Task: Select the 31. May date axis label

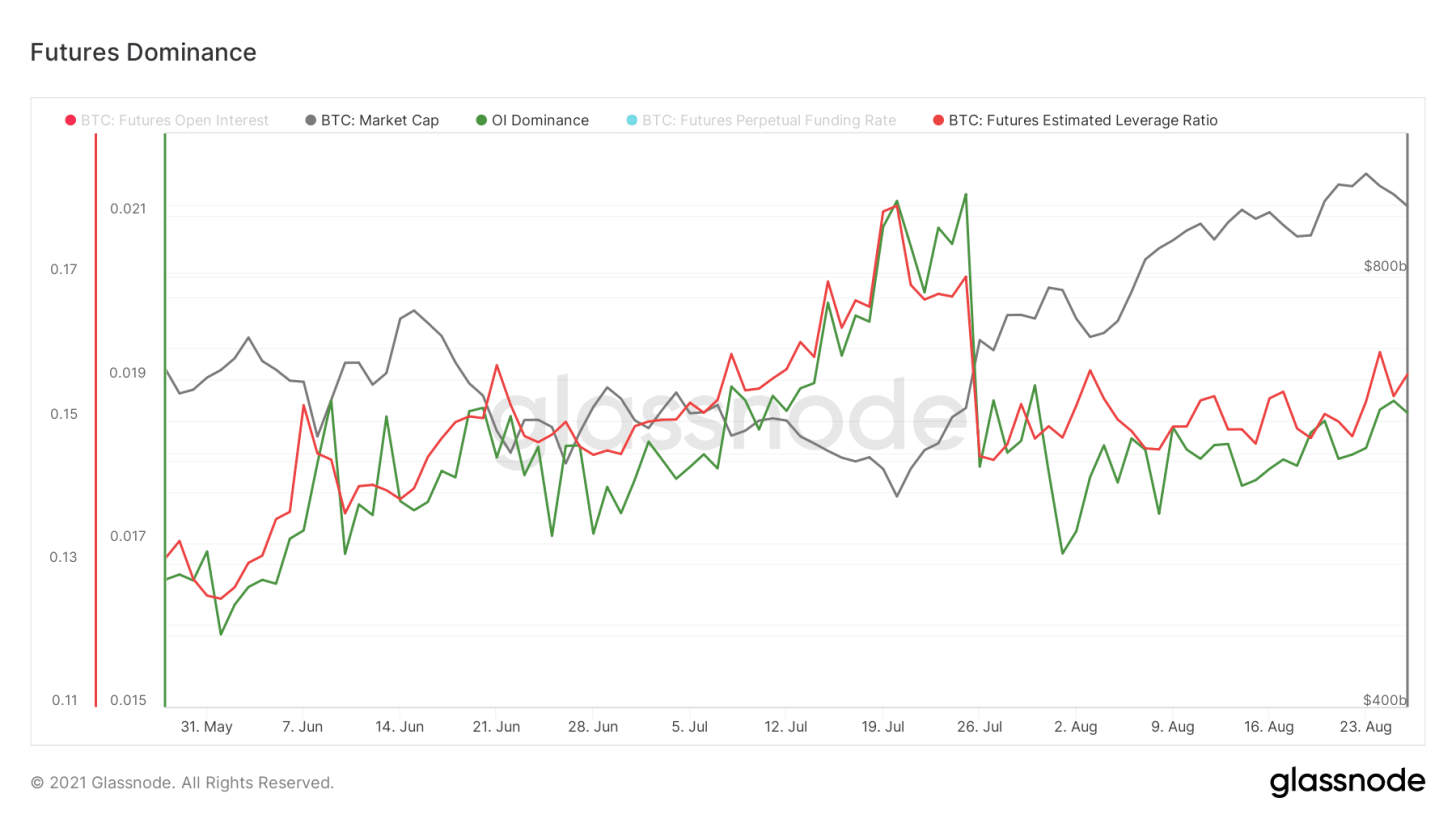Action: tap(207, 727)
